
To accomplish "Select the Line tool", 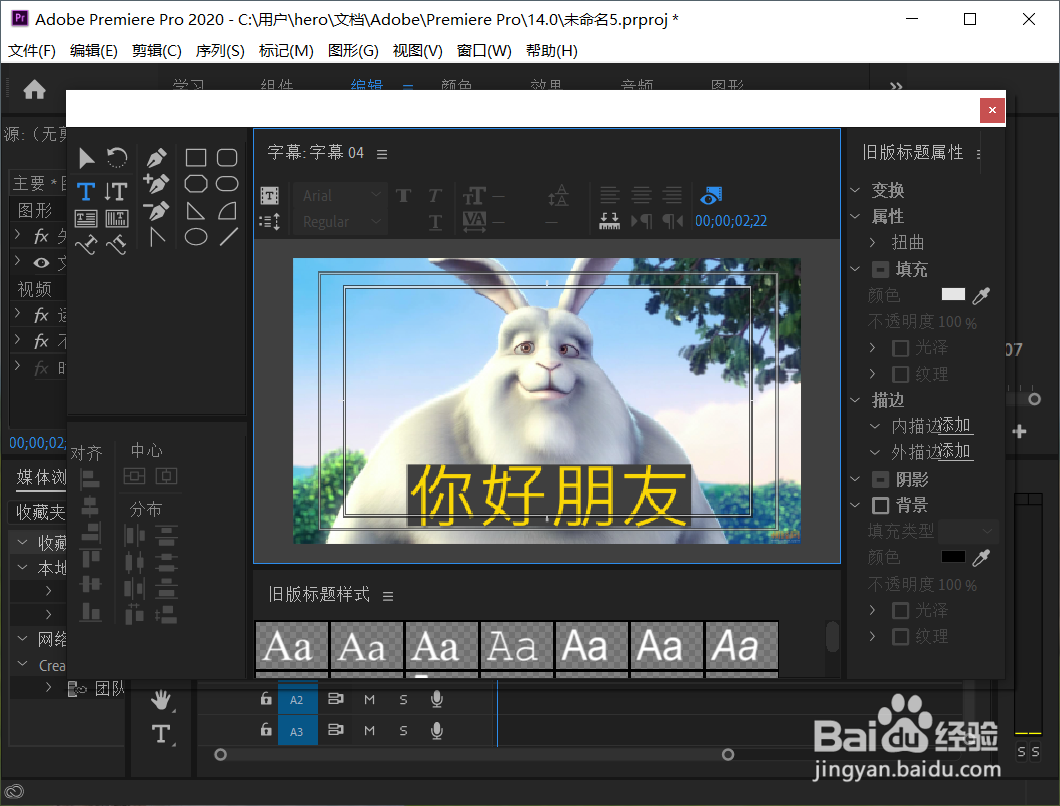I will pos(228,237).
